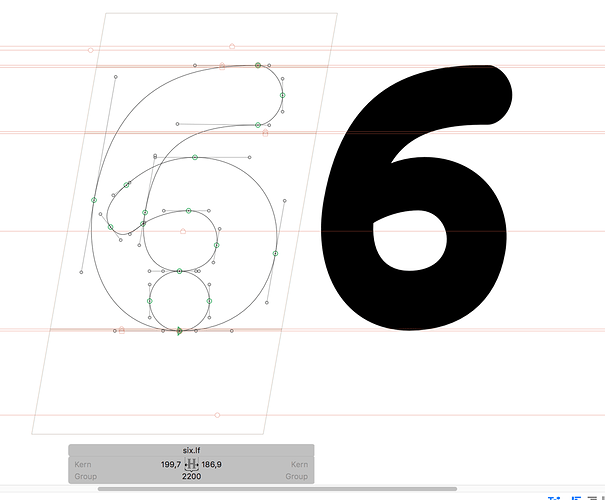Click the green start node triangle at the baseline
Image resolution: width=605 pixels, height=500 pixels.
[x=178, y=329]
